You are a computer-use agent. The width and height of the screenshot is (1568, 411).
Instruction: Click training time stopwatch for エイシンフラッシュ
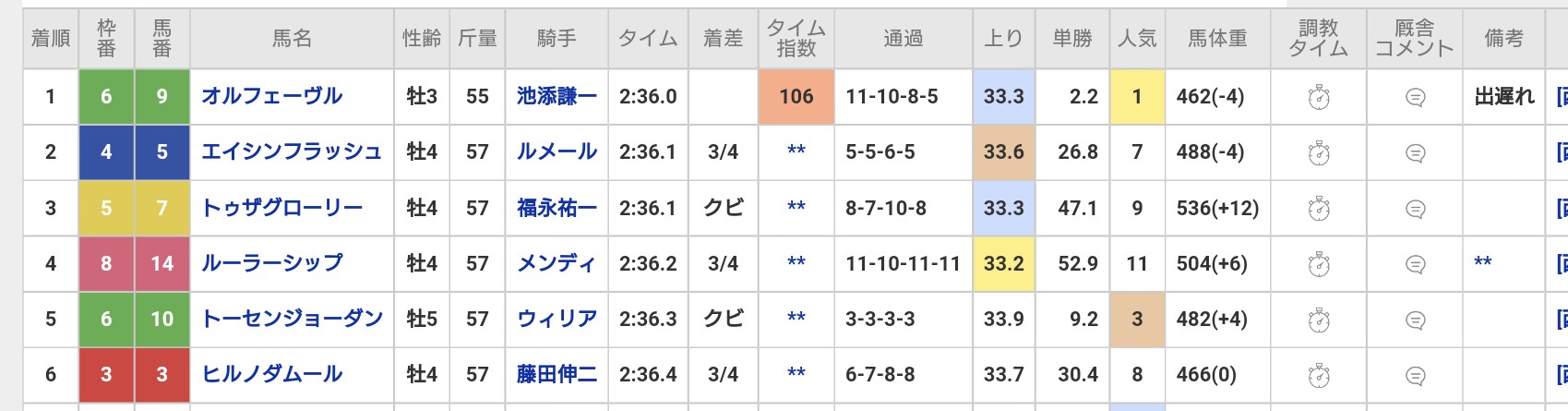[1319, 152]
